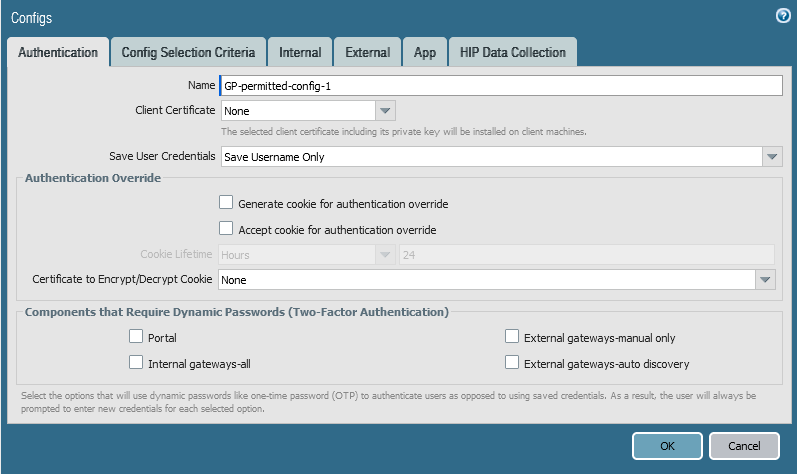Click the OK button

[x=667, y=445]
